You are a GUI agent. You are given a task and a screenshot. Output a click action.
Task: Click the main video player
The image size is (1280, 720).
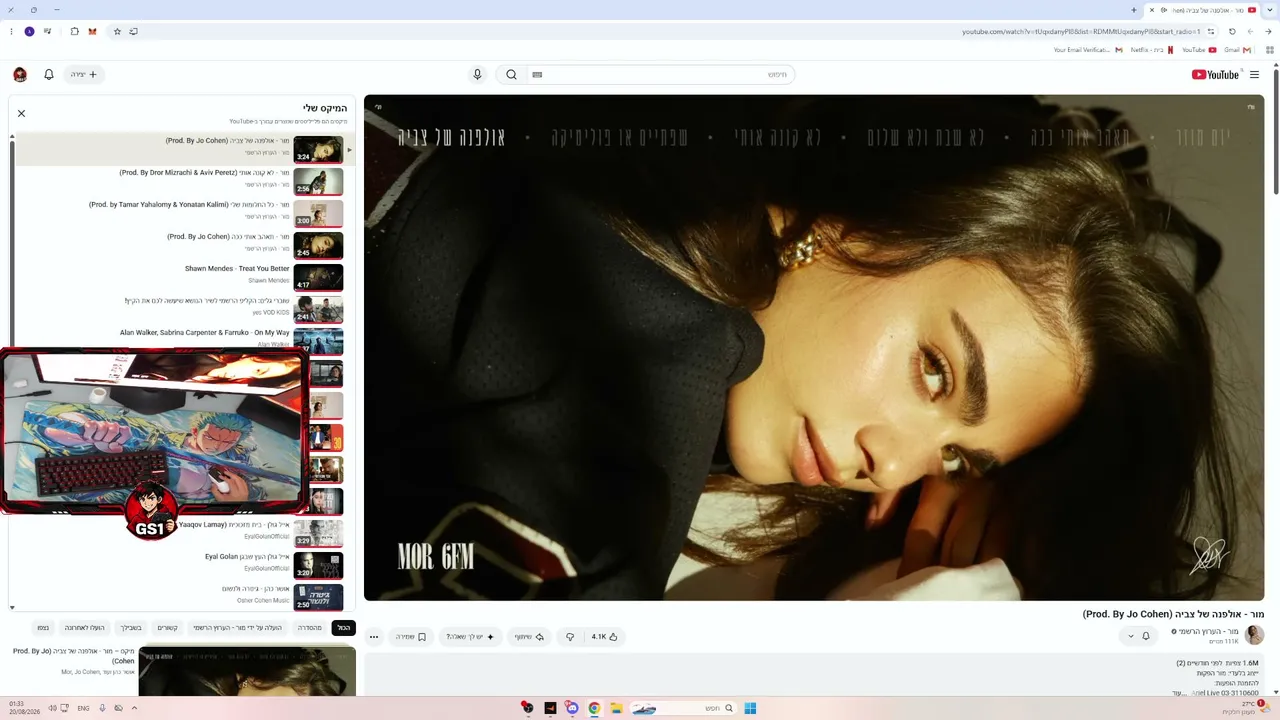click(x=814, y=348)
